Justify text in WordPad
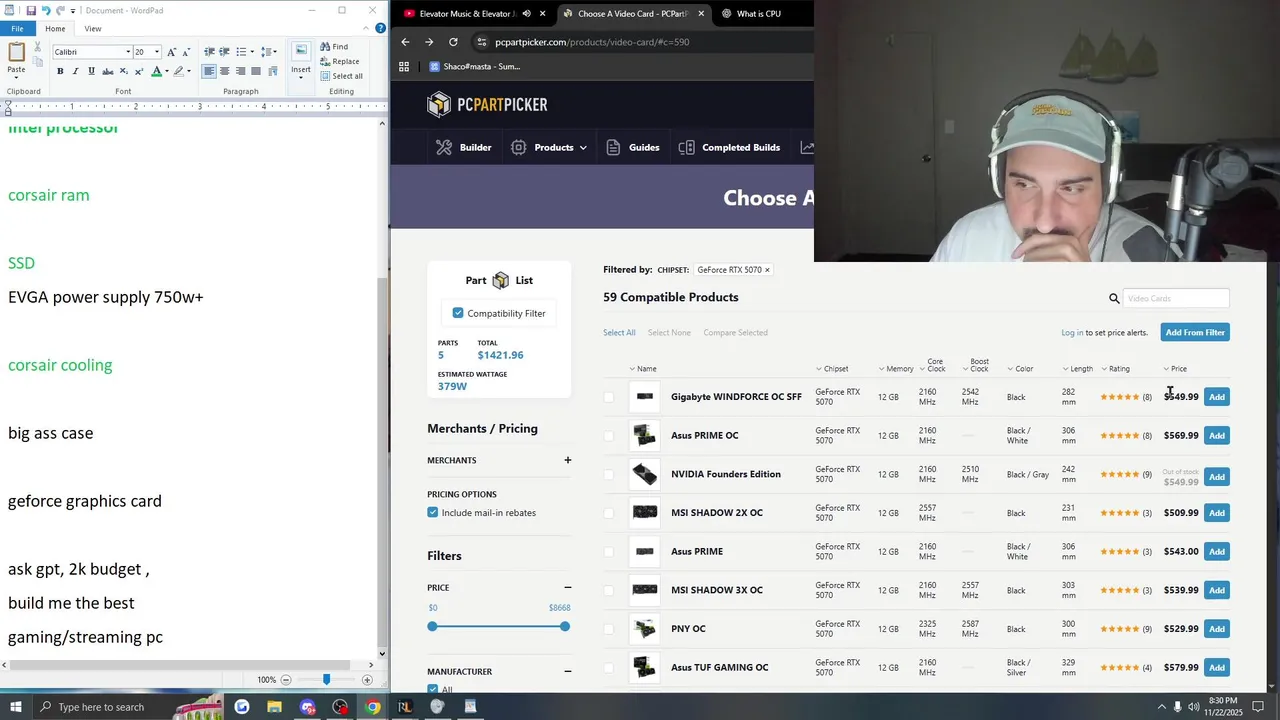Viewport: 1280px width, 720px height. (256, 71)
